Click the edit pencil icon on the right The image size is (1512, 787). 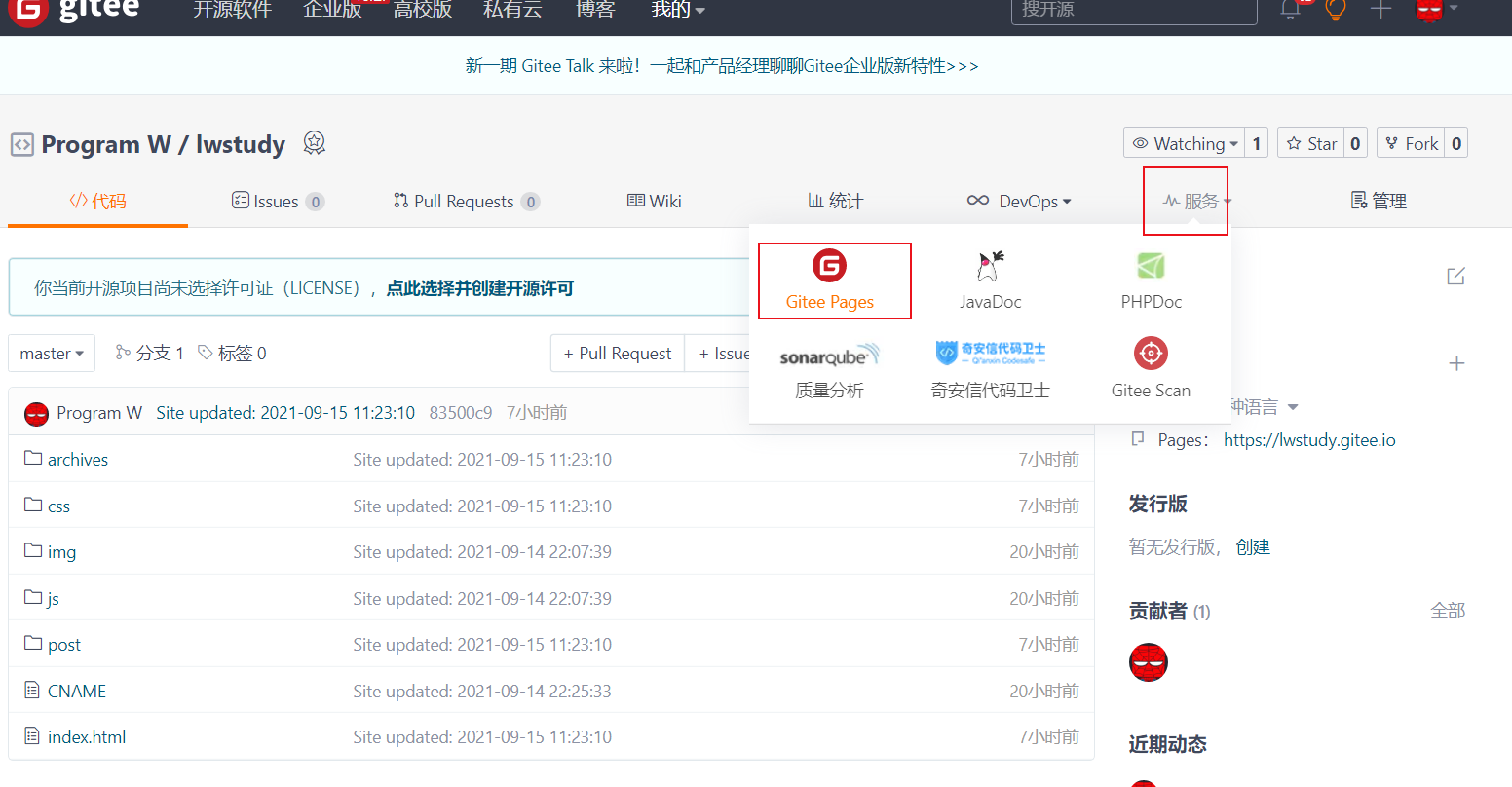click(x=1455, y=277)
